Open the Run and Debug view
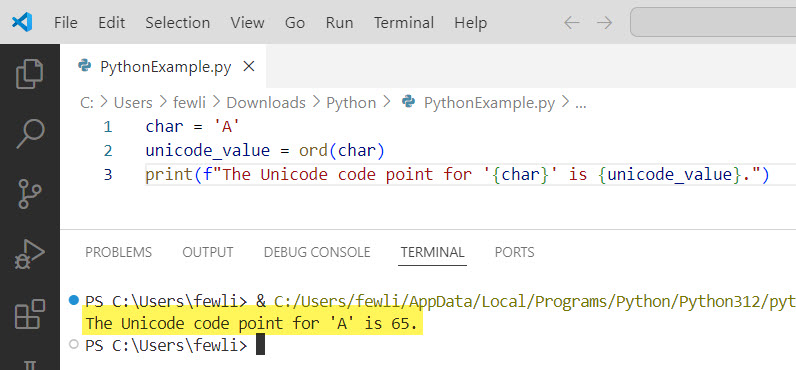This screenshot has height=370, width=796. pyautogui.click(x=30, y=254)
